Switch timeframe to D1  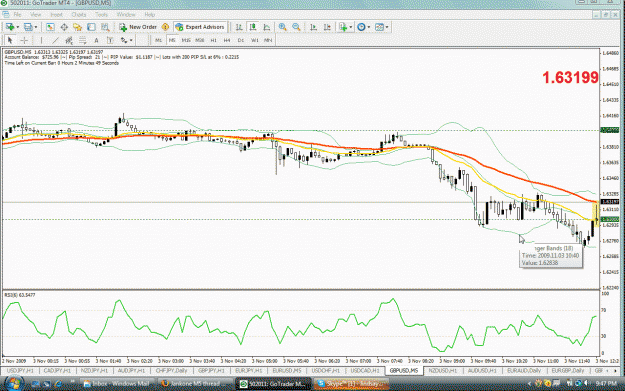241,40
